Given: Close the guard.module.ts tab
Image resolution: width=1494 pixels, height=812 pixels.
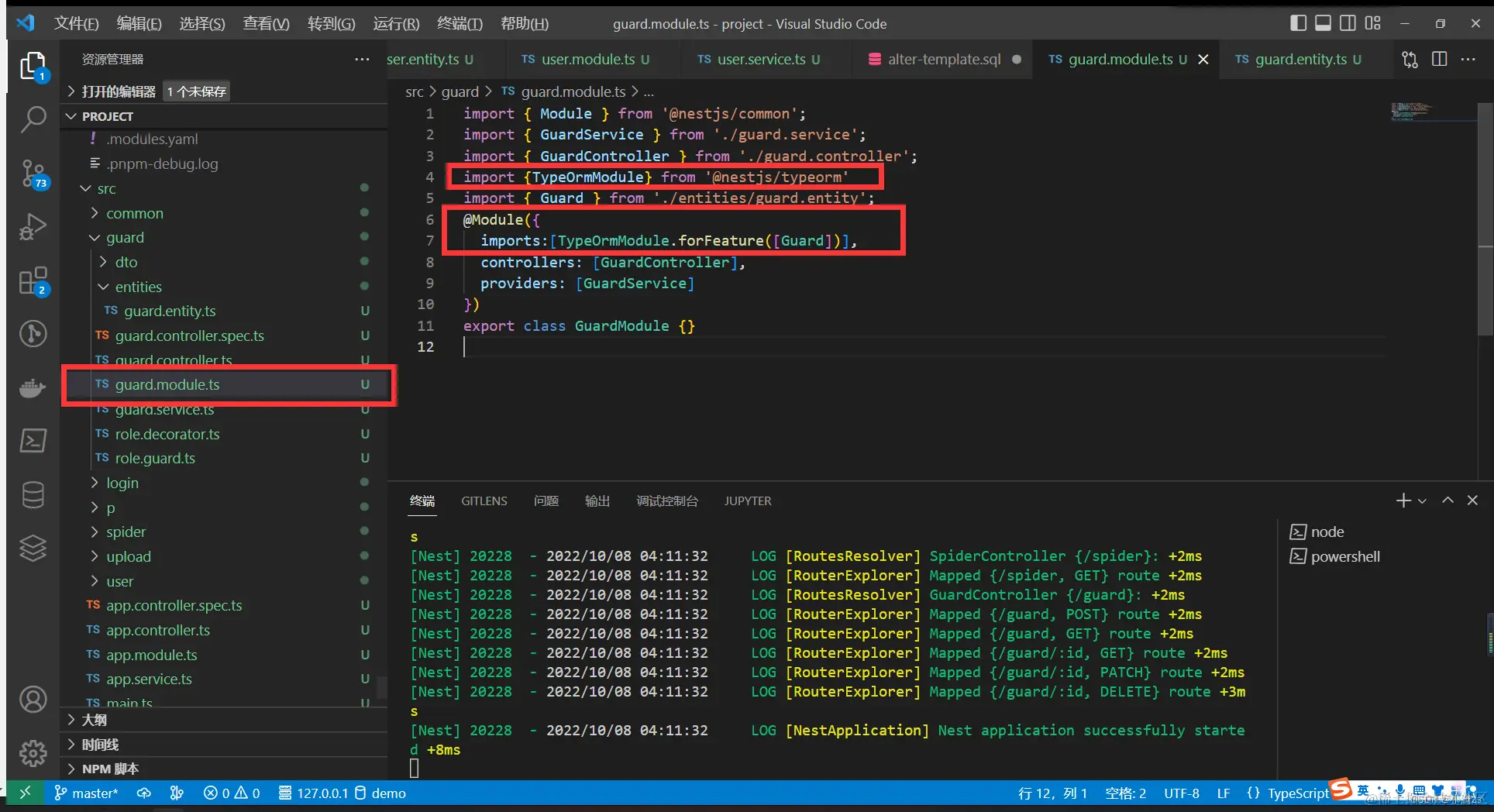Looking at the screenshot, I should coord(1203,59).
